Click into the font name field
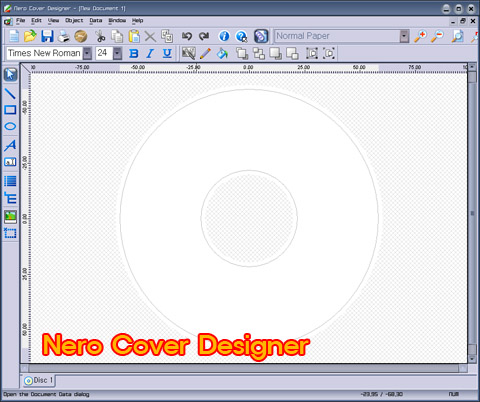Image resolution: width=480 pixels, height=402 pixels. pos(44,53)
